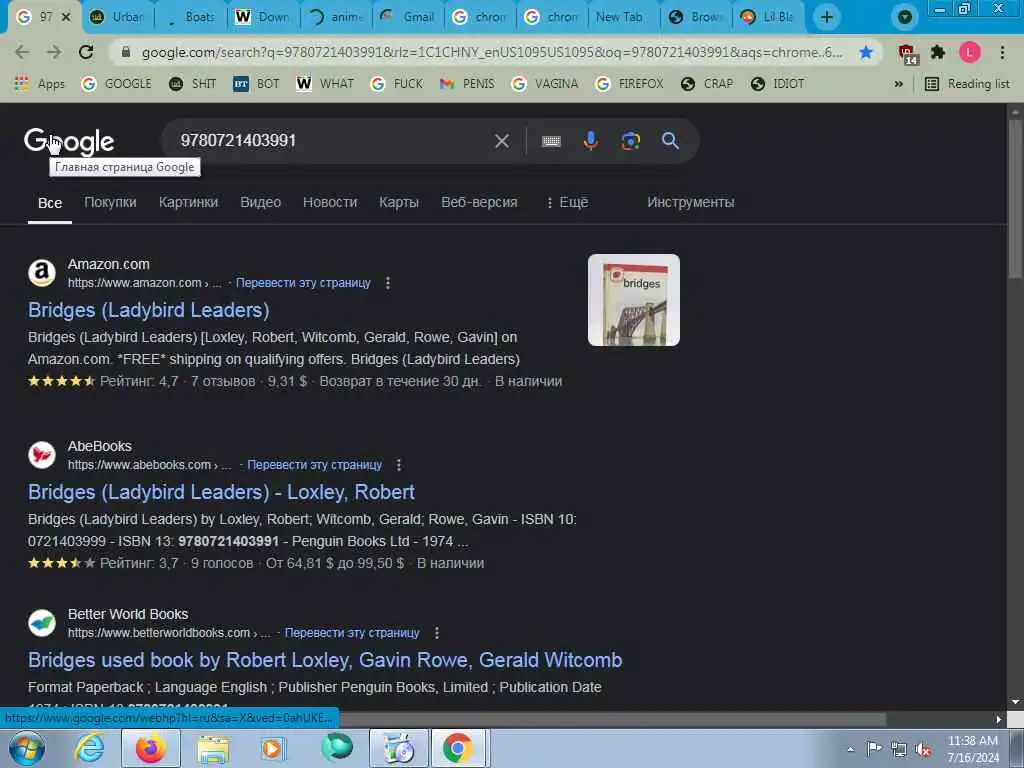The image size is (1024, 768).
Task: Open Chrome three-dot menu
Action: (x=1002, y=52)
